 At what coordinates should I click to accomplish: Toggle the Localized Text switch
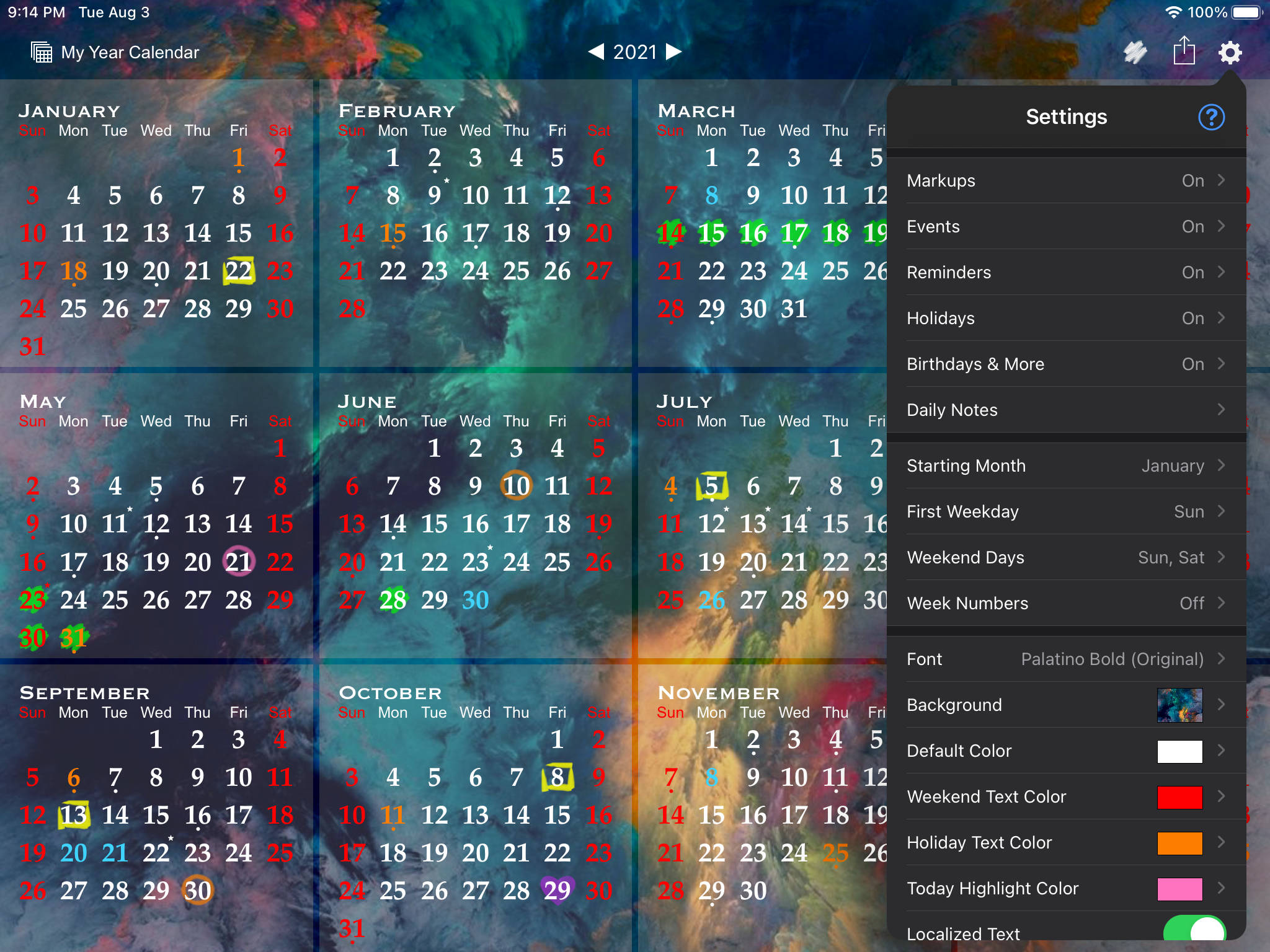click(1194, 930)
